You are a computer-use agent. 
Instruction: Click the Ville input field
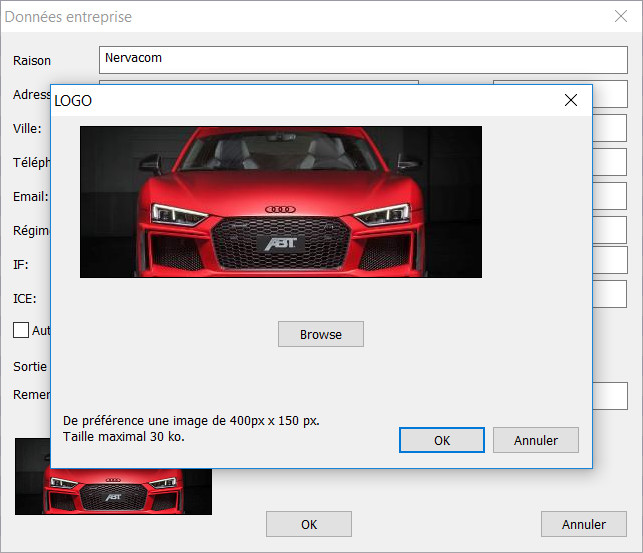tap(610, 128)
